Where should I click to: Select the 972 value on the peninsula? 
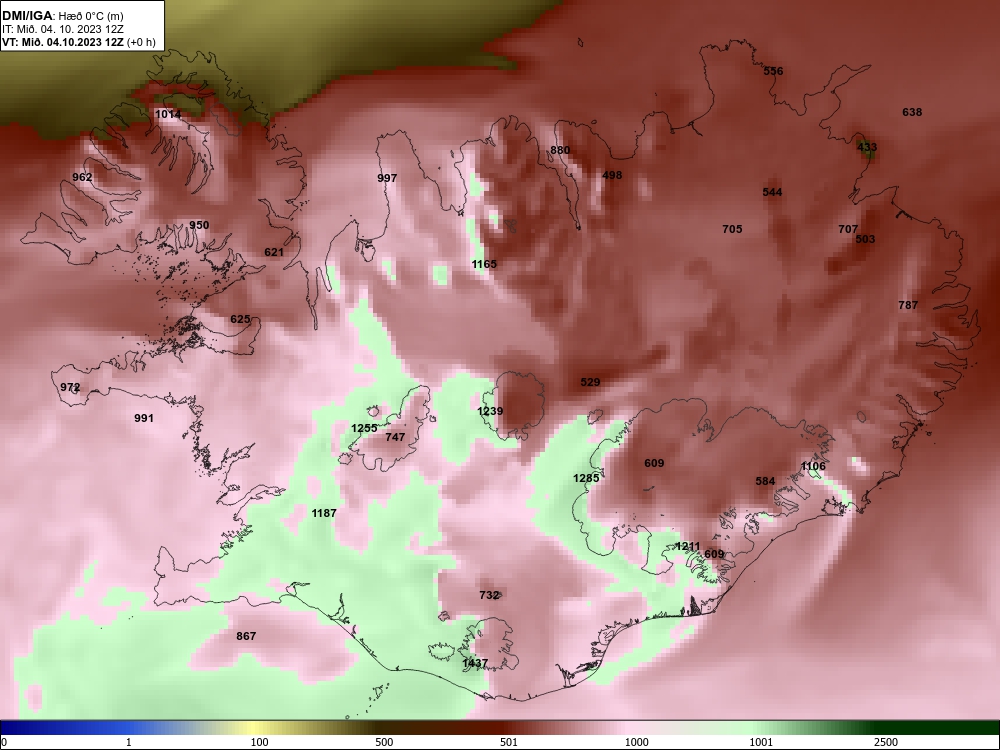[70, 387]
